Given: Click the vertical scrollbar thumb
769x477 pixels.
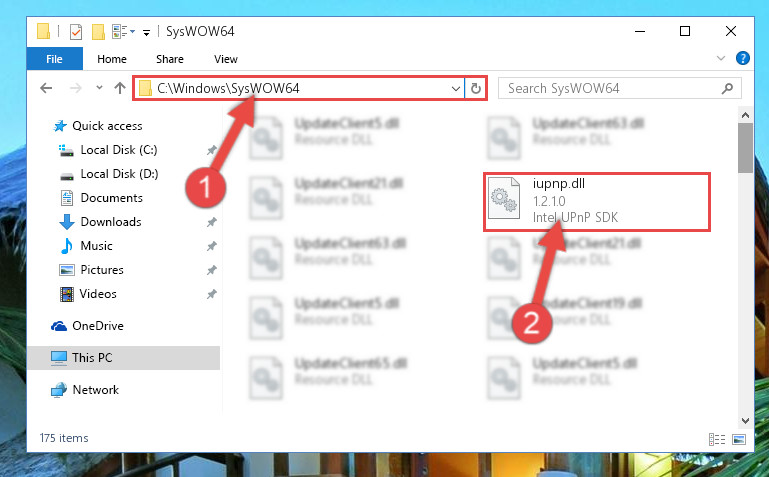Looking at the screenshot, I should click(745, 148).
